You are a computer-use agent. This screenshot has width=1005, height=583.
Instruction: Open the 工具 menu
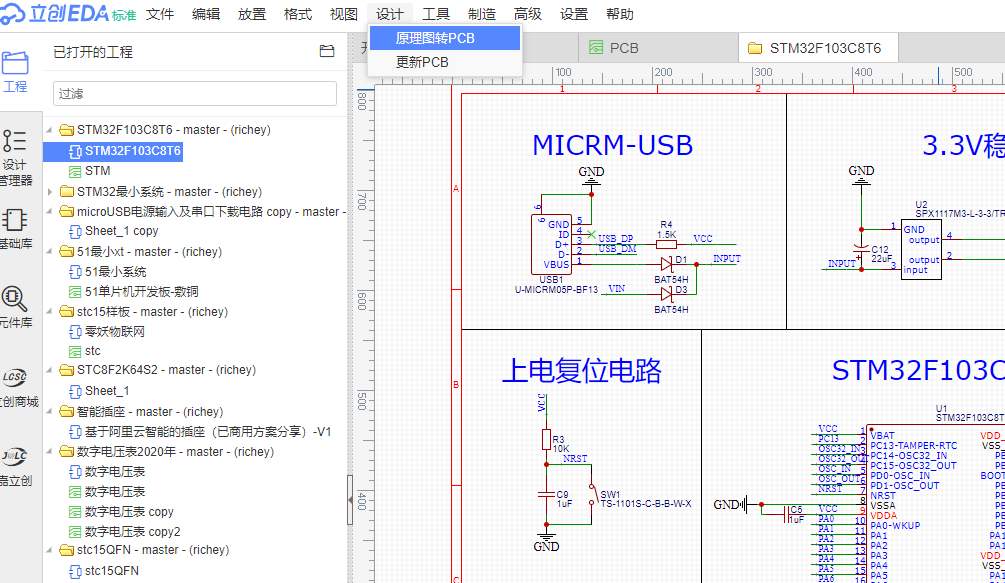tap(436, 14)
